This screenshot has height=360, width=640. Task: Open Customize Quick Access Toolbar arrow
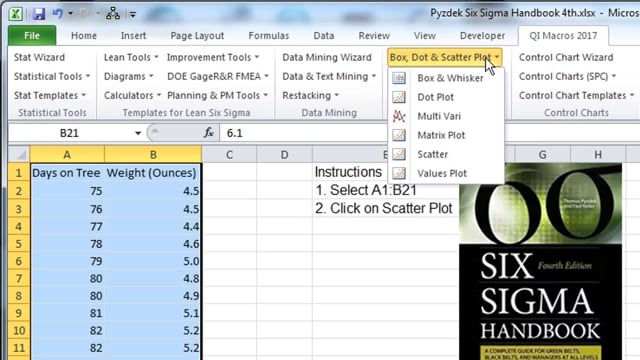(x=133, y=15)
